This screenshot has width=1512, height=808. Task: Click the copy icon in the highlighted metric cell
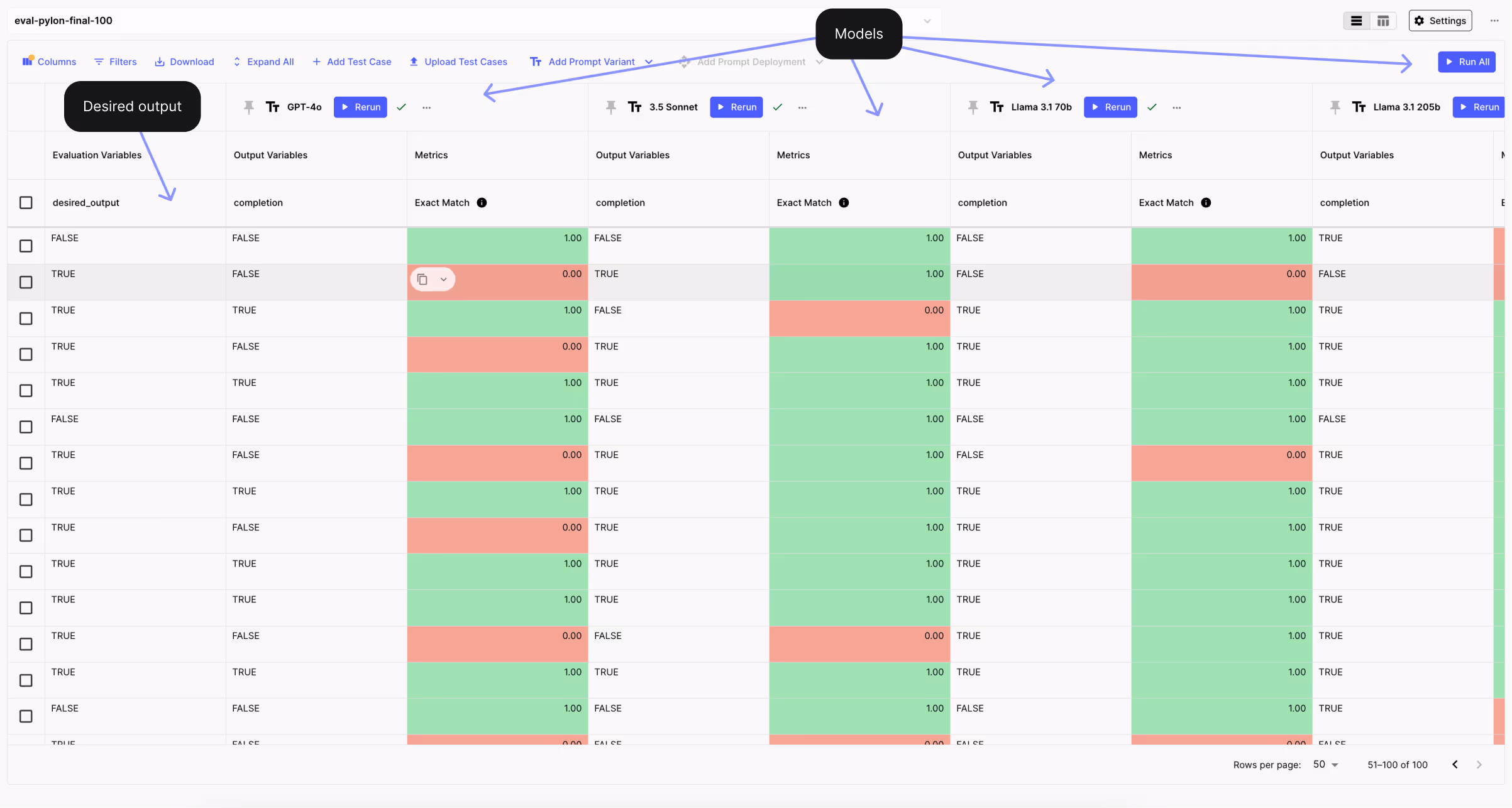point(422,280)
